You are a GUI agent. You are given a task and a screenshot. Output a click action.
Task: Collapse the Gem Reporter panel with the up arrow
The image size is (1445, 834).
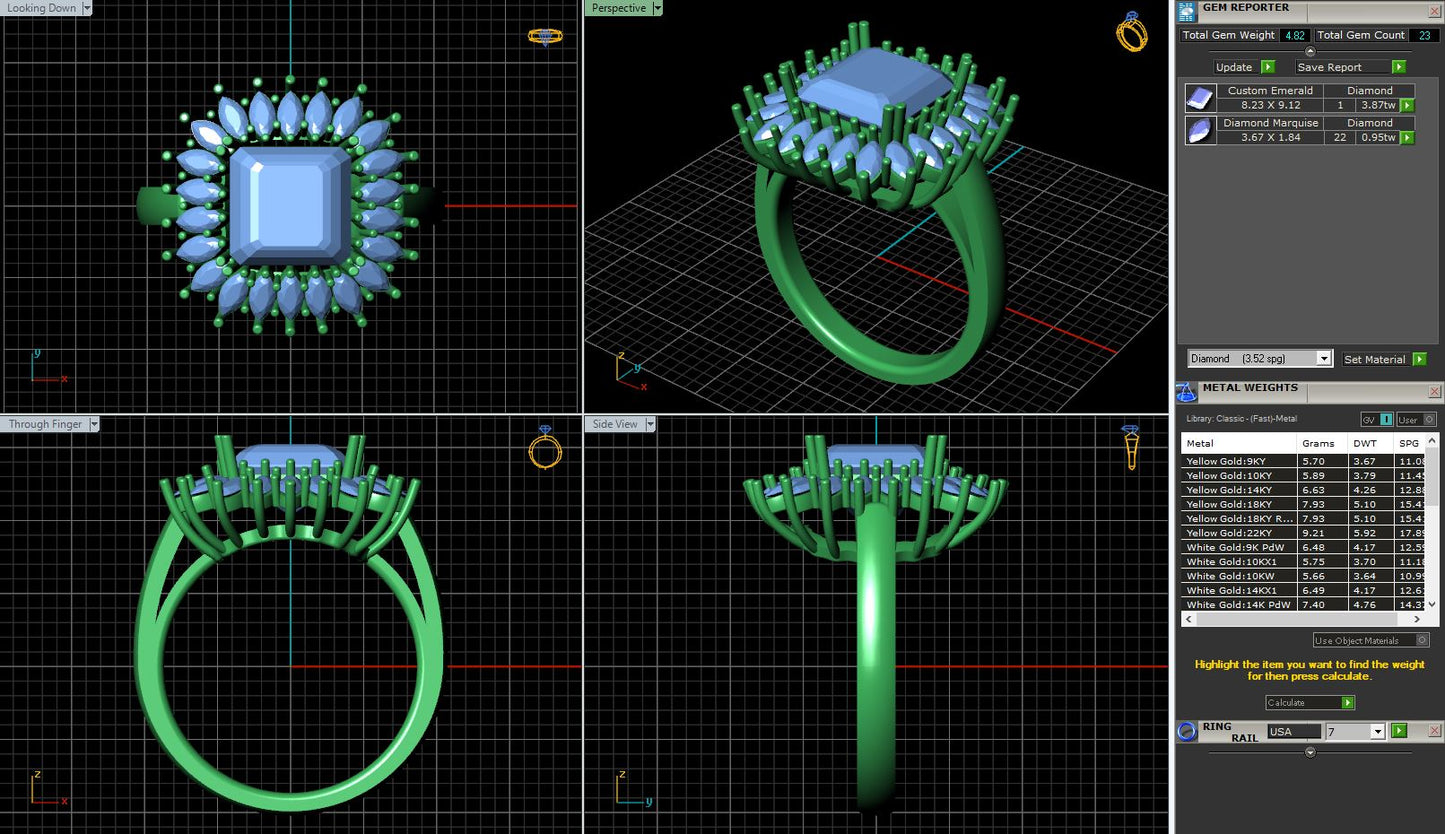click(1310, 51)
